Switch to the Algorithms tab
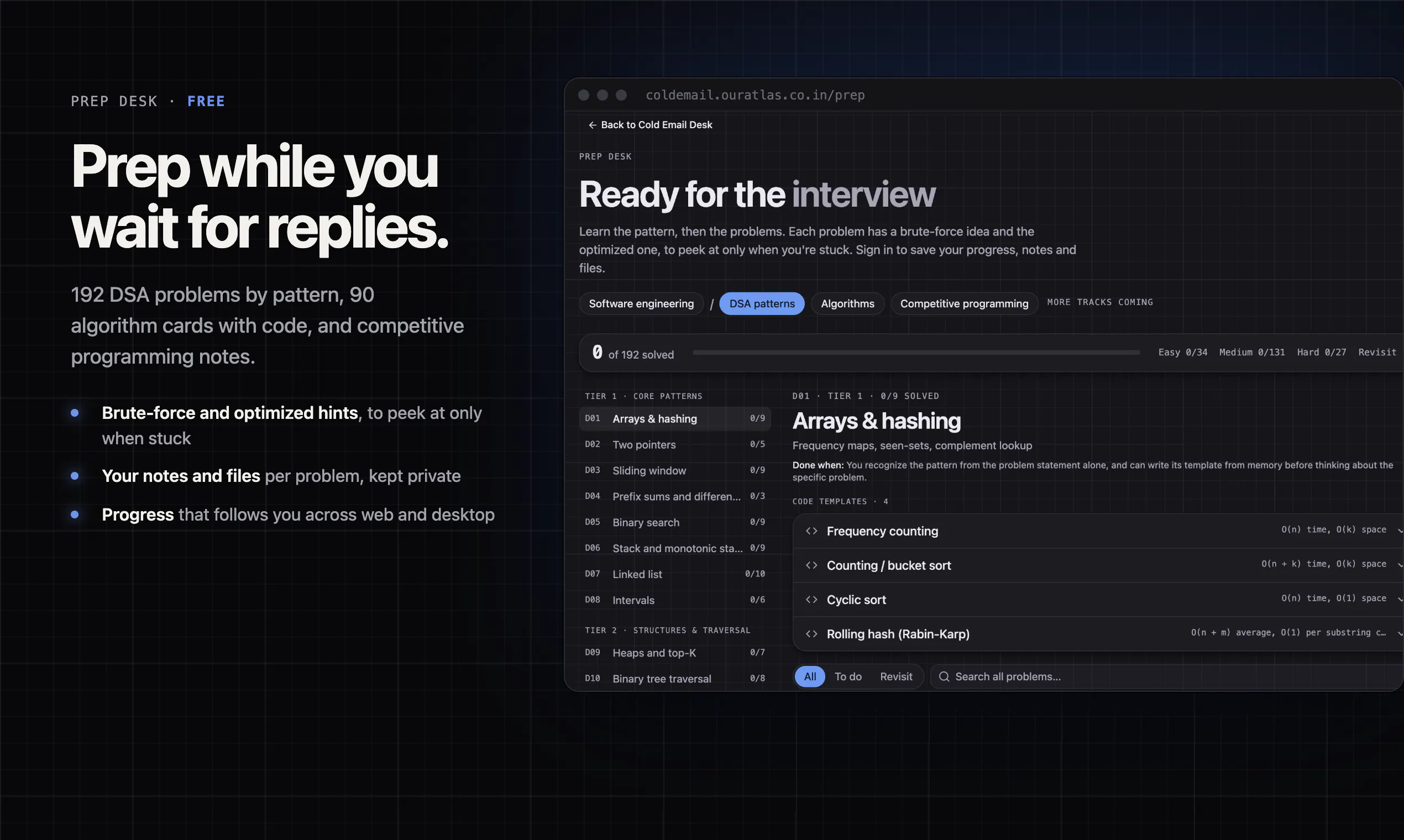Image resolution: width=1404 pixels, height=840 pixels. 847,303
